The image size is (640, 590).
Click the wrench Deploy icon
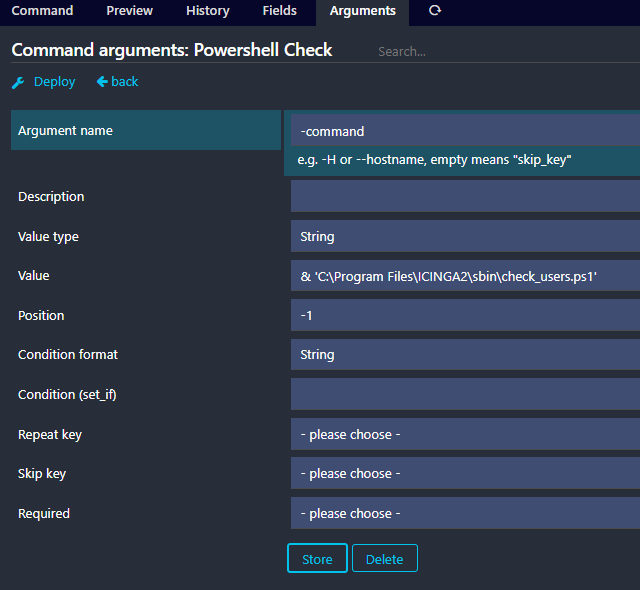(18, 82)
